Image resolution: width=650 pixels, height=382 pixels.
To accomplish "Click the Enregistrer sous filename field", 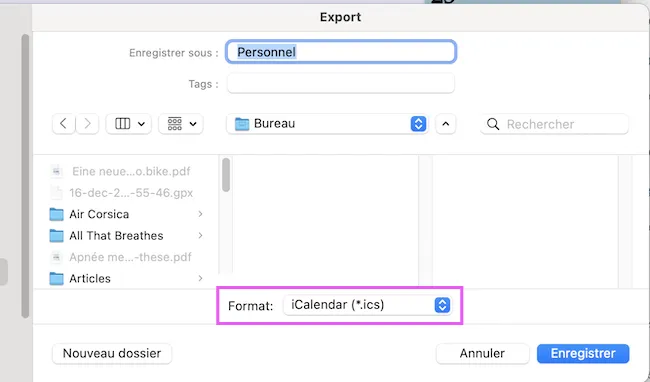I will coord(341,52).
